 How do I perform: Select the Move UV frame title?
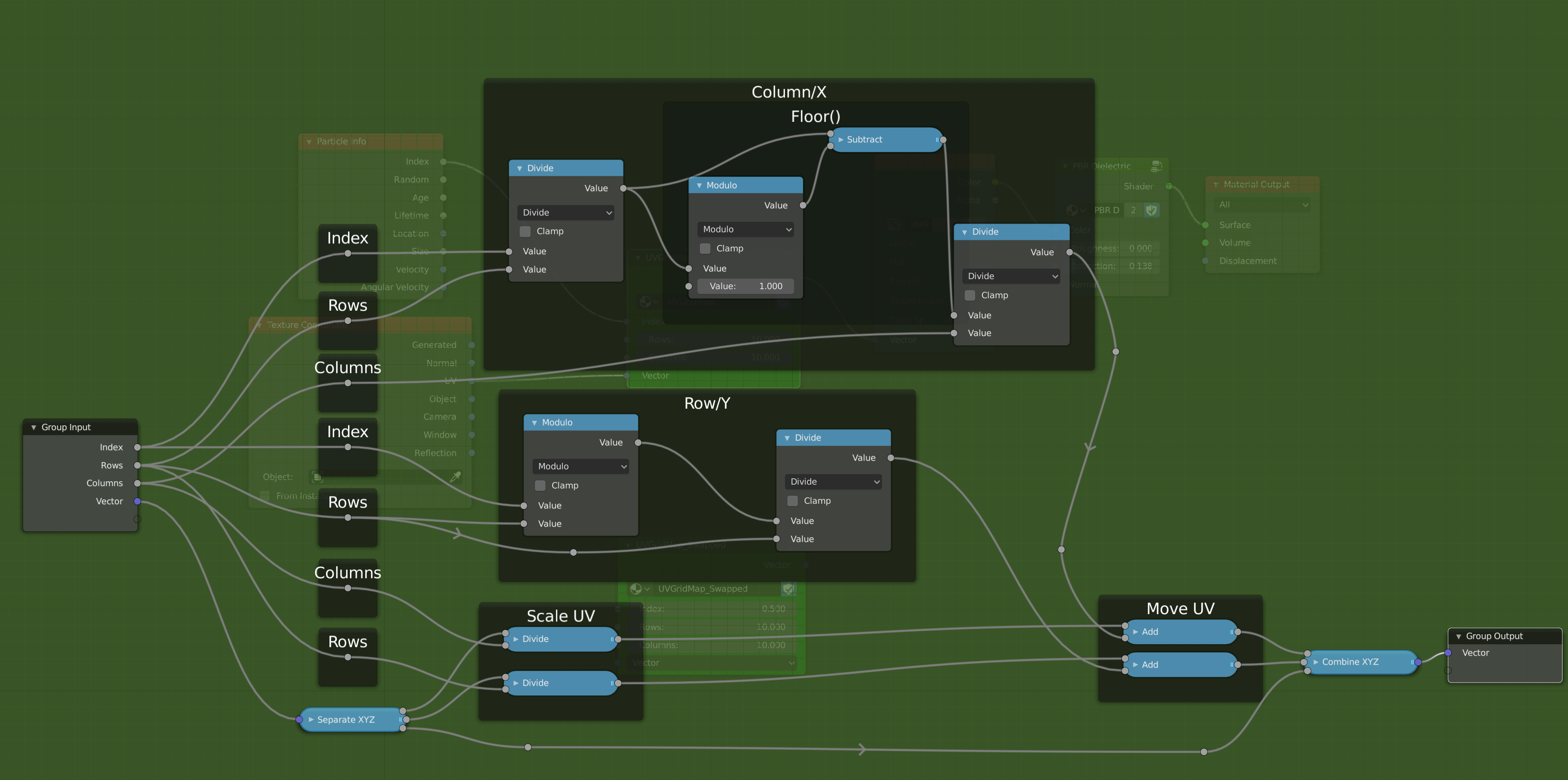[x=1180, y=608]
